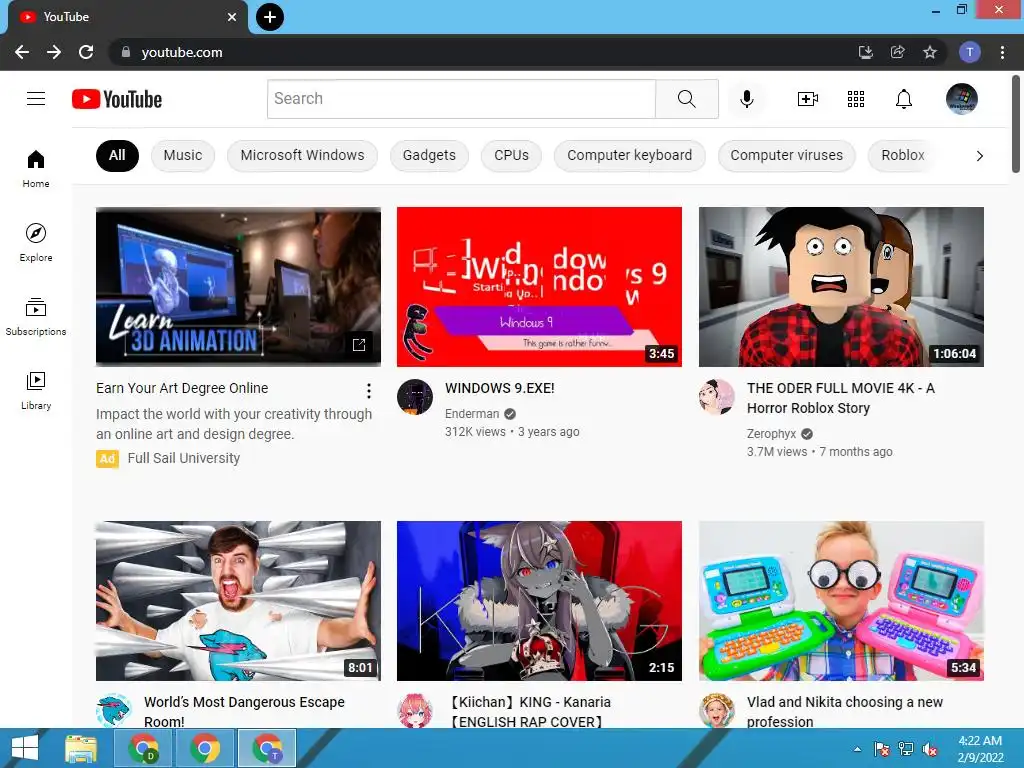Open the Windows Start button
The width and height of the screenshot is (1024, 768).
(x=24, y=748)
